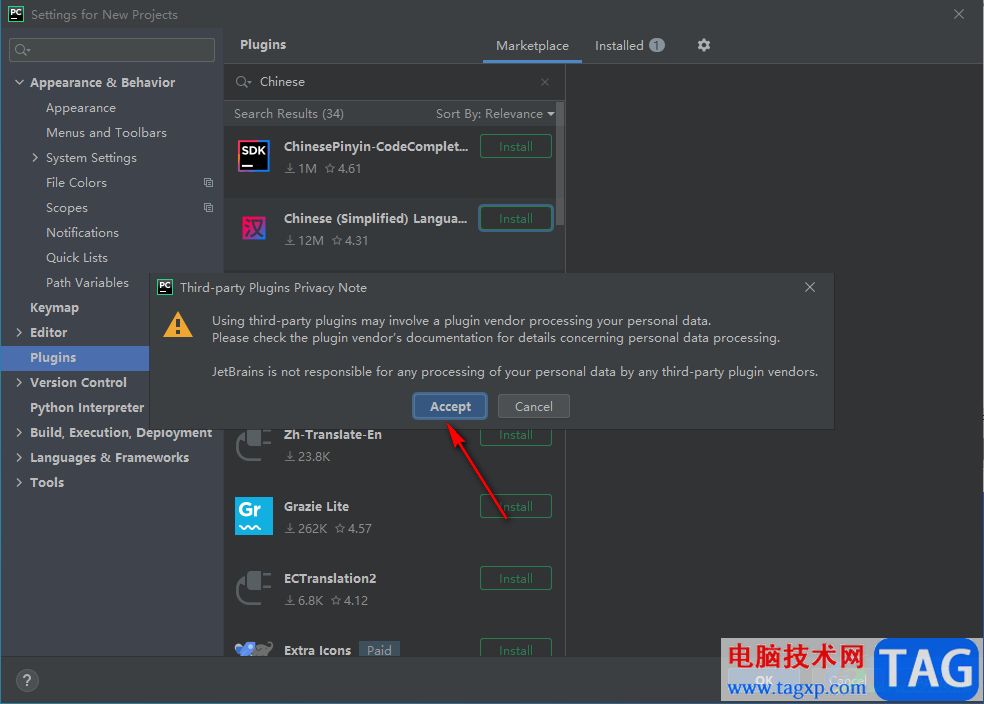The height and width of the screenshot is (704, 984).
Task: Click the warning triangle icon in dialog
Action: (178, 324)
